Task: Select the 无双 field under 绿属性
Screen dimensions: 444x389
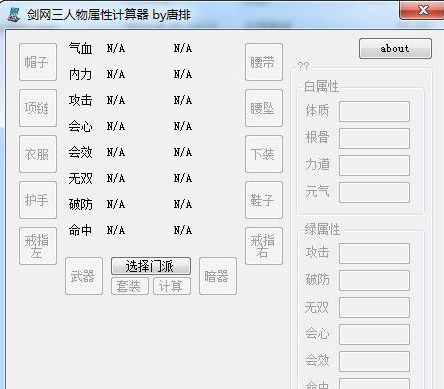Action: click(374, 307)
